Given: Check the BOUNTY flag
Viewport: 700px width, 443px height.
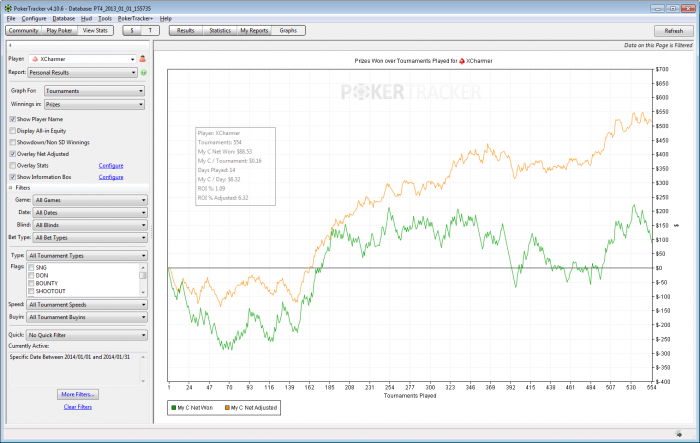Looking at the screenshot, I should pyautogui.click(x=31, y=283).
